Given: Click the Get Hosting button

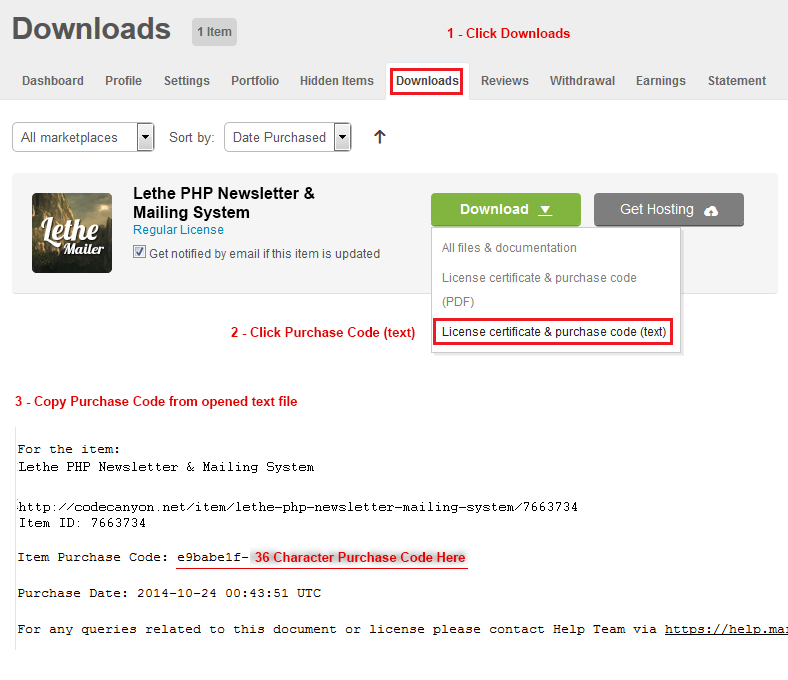Looking at the screenshot, I should [669, 210].
